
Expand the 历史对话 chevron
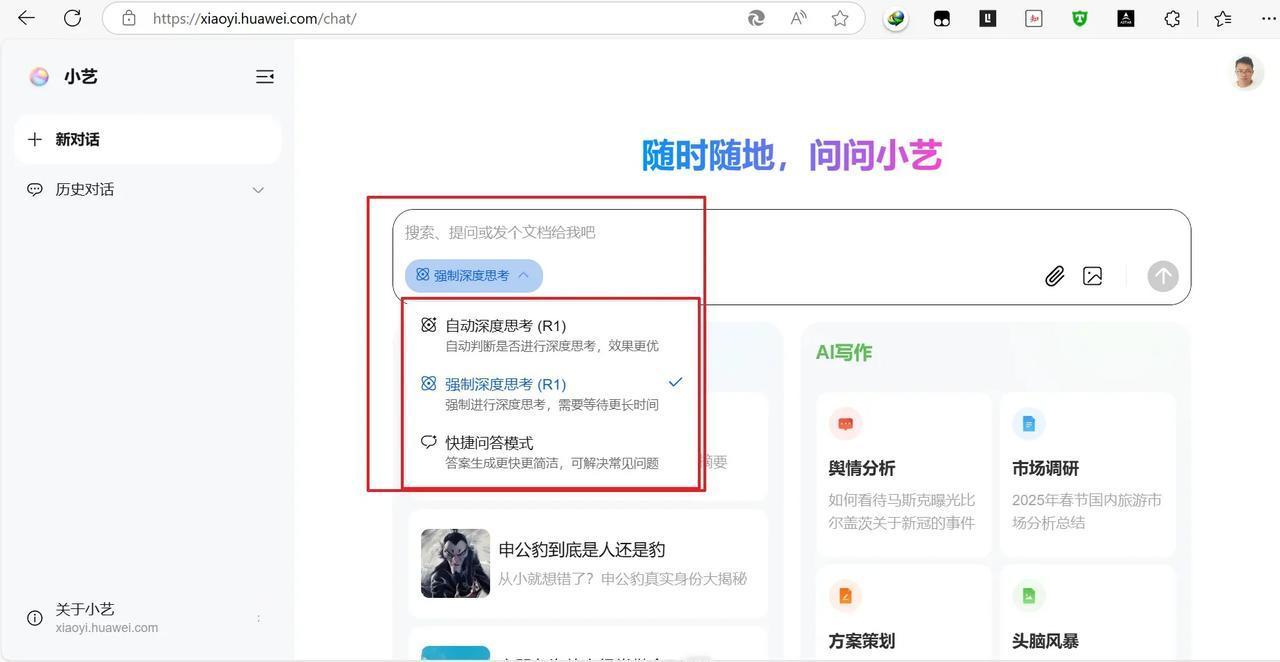point(258,190)
